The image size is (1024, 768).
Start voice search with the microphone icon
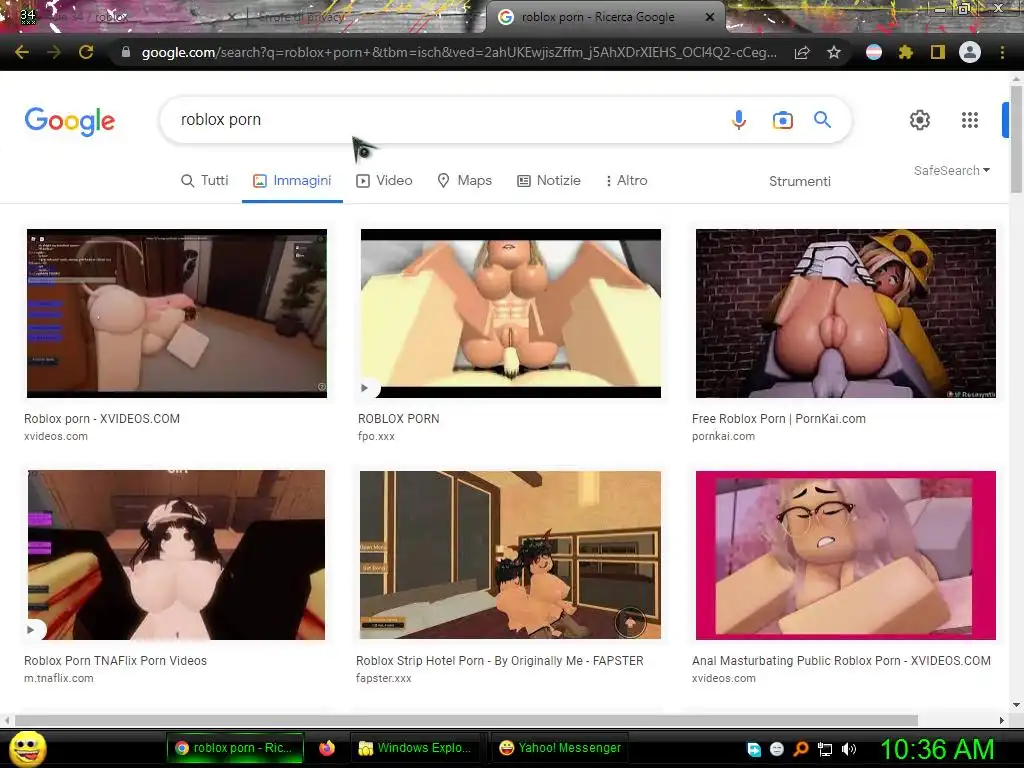point(739,120)
